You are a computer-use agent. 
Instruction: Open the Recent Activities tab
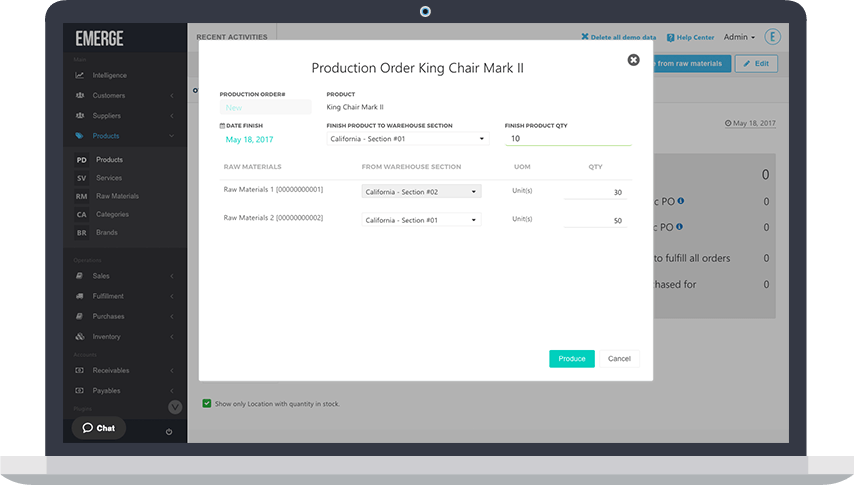coord(231,37)
